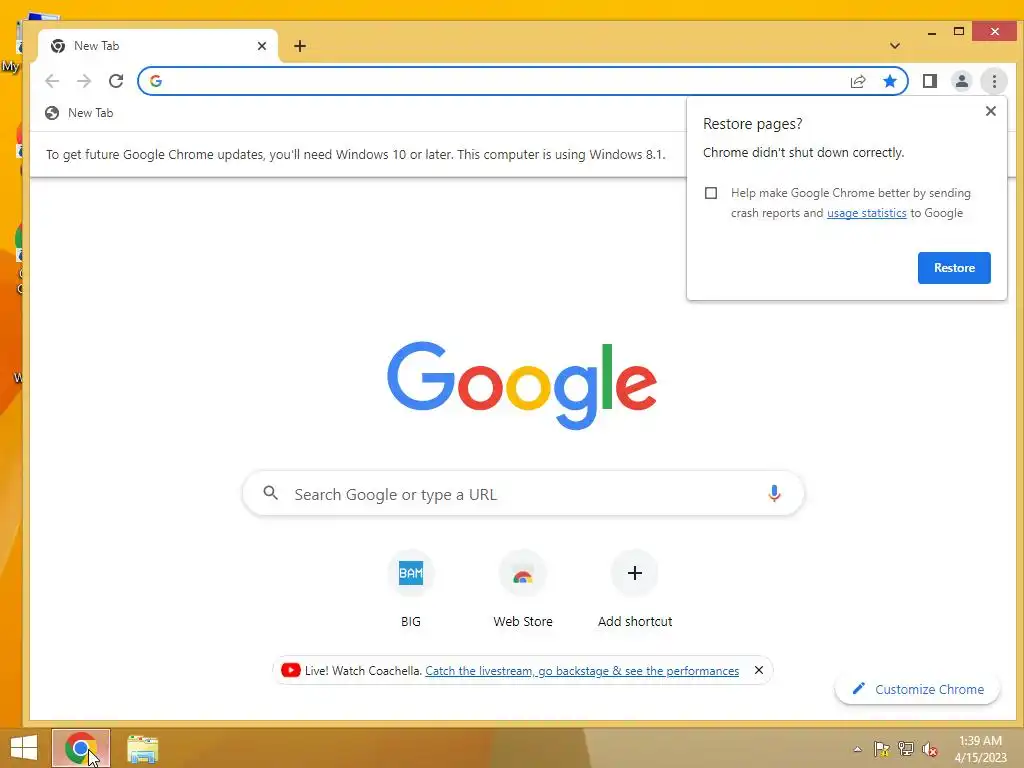The image size is (1024, 768).
Task: Click the taskbar clock showing 1:39 AM
Action: (x=981, y=749)
